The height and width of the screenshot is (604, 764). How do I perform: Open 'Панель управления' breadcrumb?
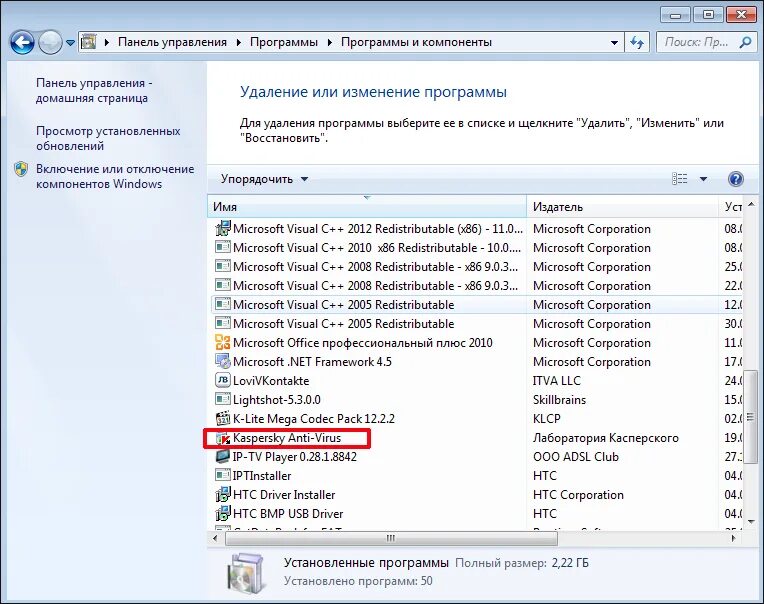click(x=172, y=42)
